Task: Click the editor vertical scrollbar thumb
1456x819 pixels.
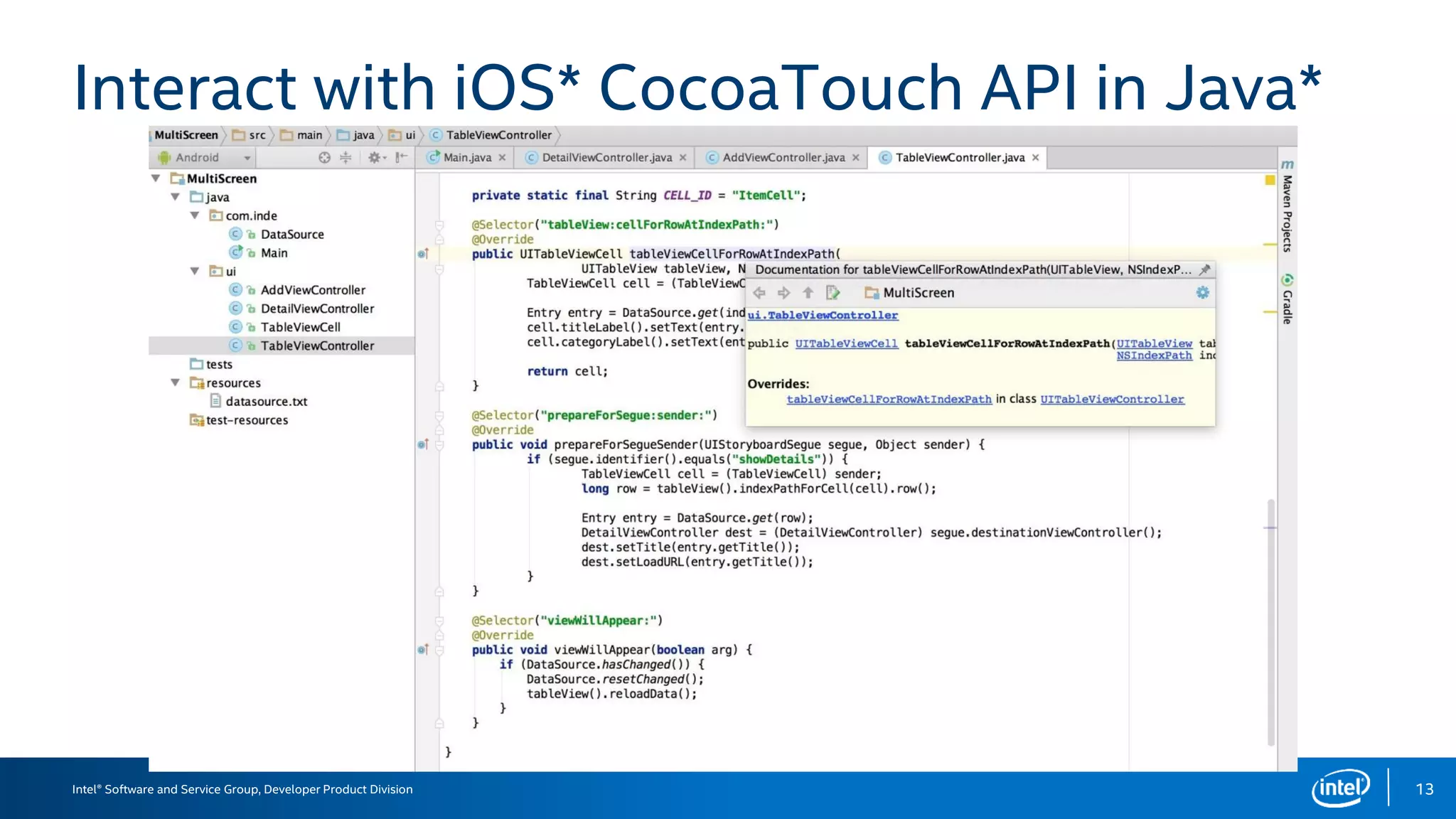Action: [x=1270, y=622]
